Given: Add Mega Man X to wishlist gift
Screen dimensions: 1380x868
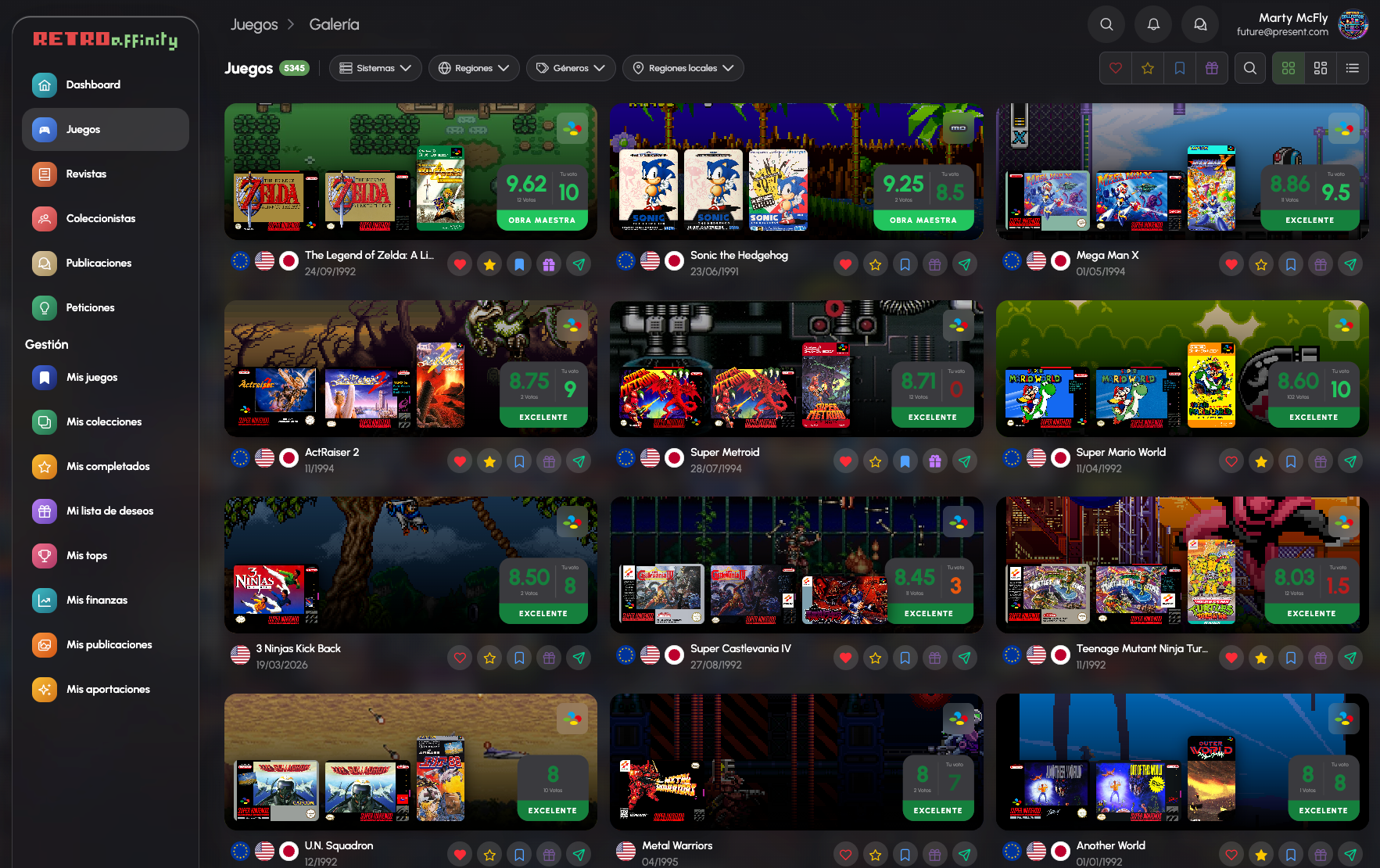Looking at the screenshot, I should tap(1321, 264).
